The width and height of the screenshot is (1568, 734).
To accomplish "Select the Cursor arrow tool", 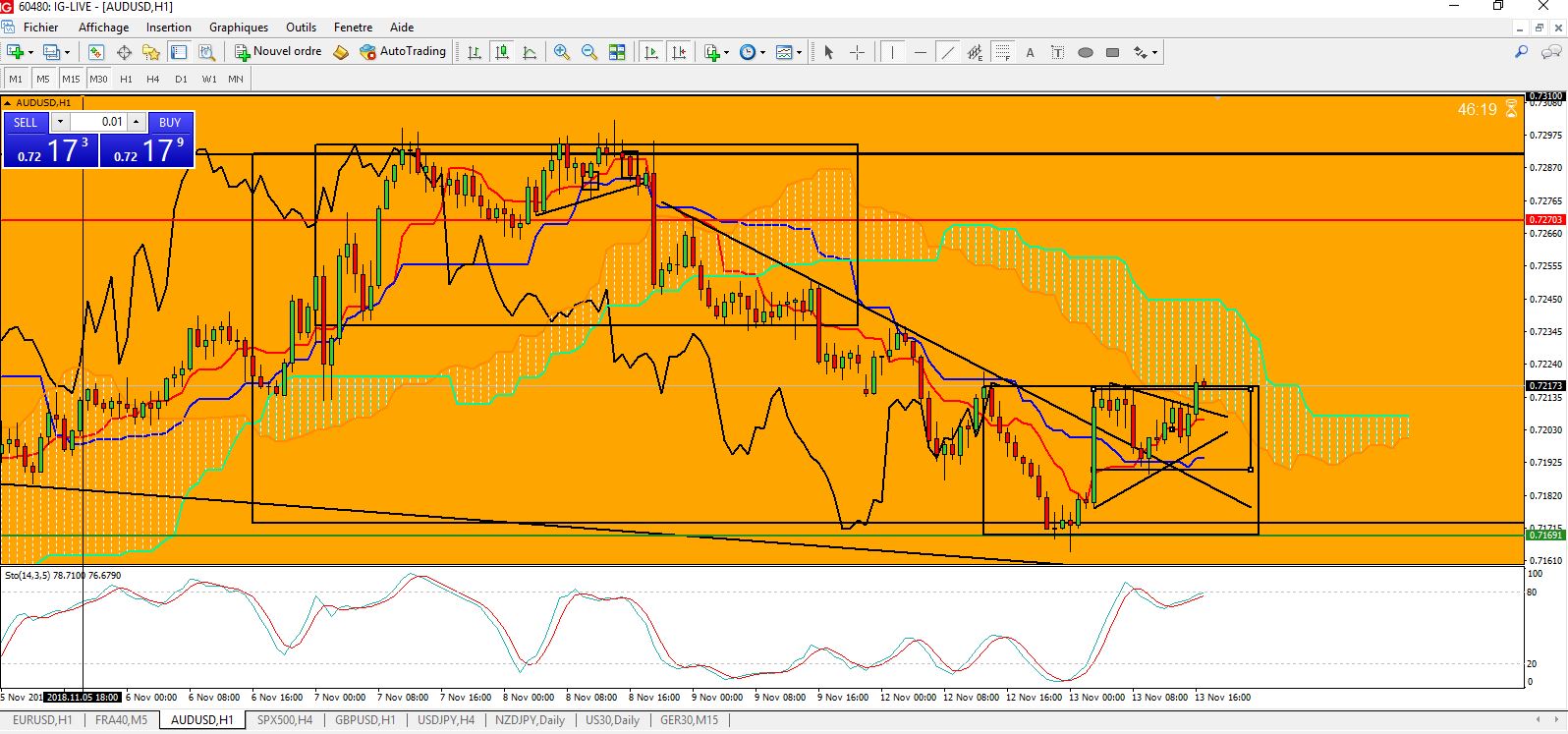I will 828,52.
